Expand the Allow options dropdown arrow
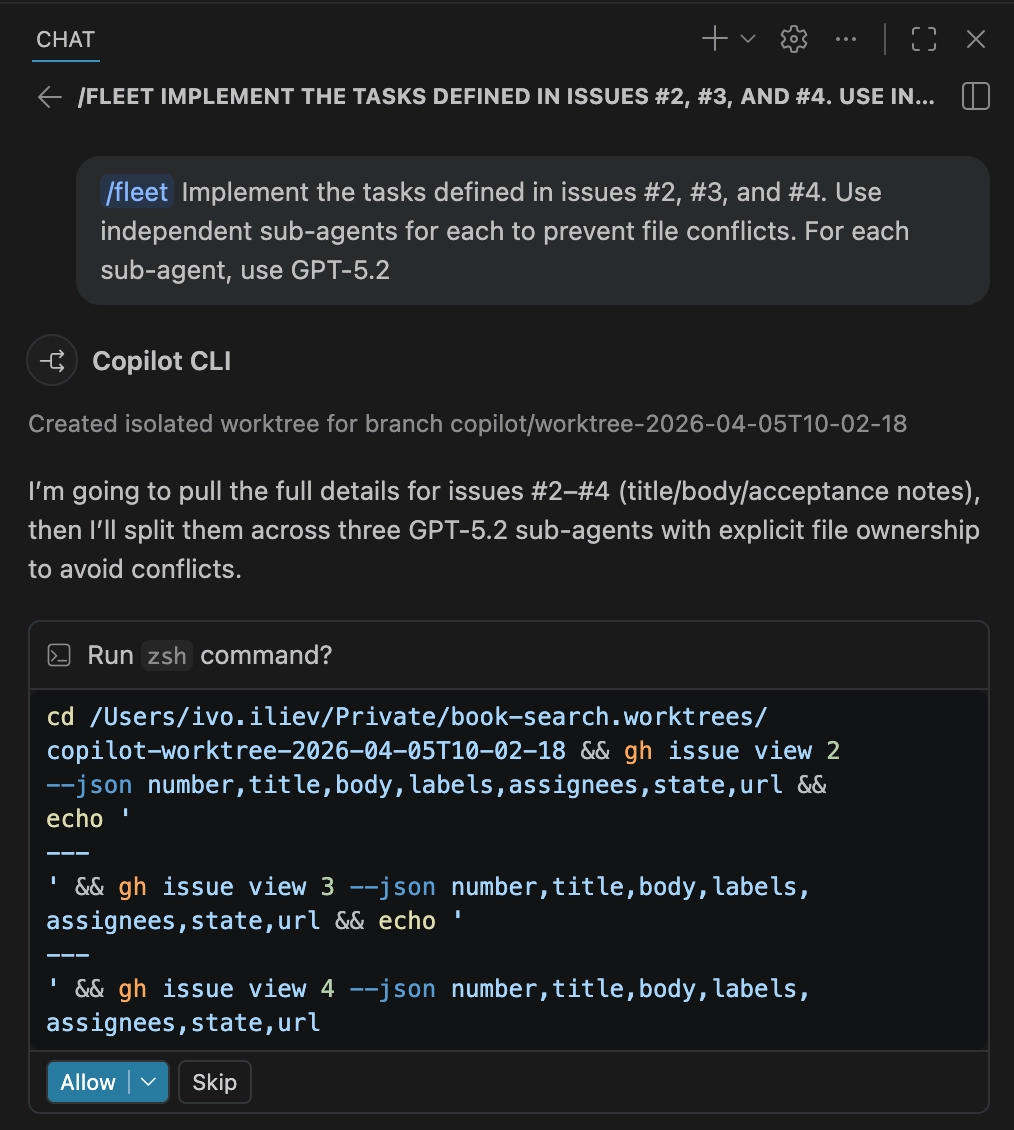The image size is (1014, 1130). coord(148,1082)
